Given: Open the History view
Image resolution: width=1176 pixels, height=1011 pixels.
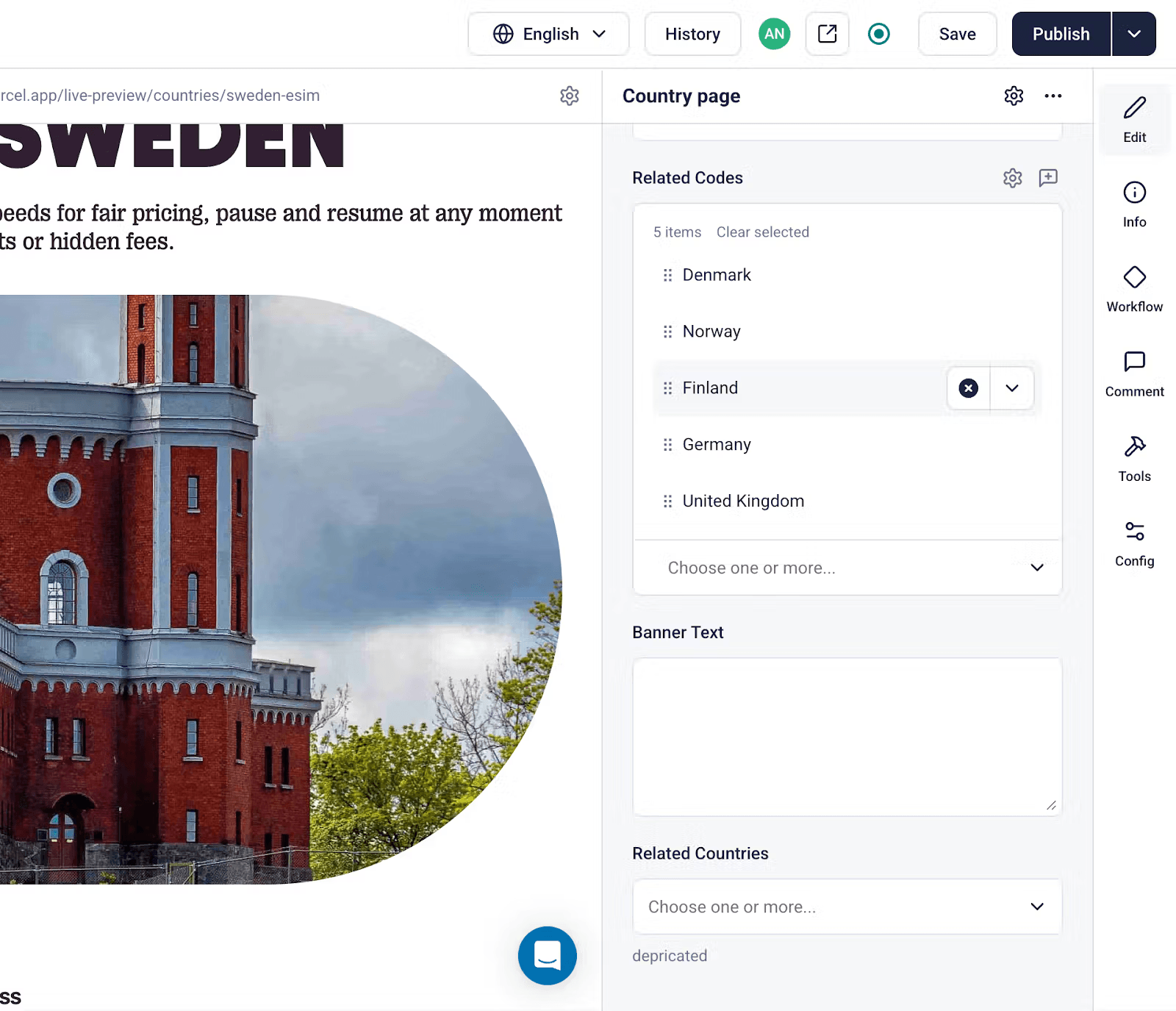Looking at the screenshot, I should click(692, 34).
